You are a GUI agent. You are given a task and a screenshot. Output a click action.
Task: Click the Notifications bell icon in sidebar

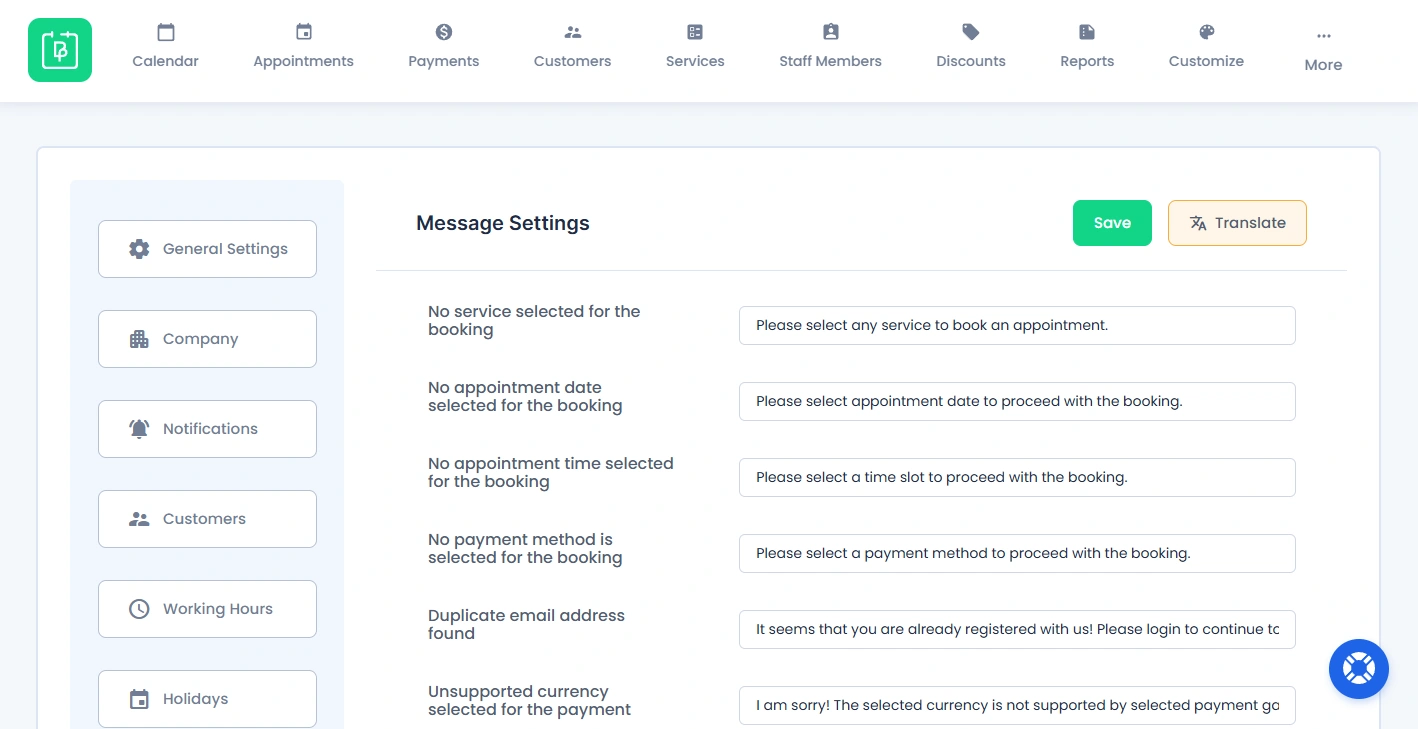(x=139, y=429)
